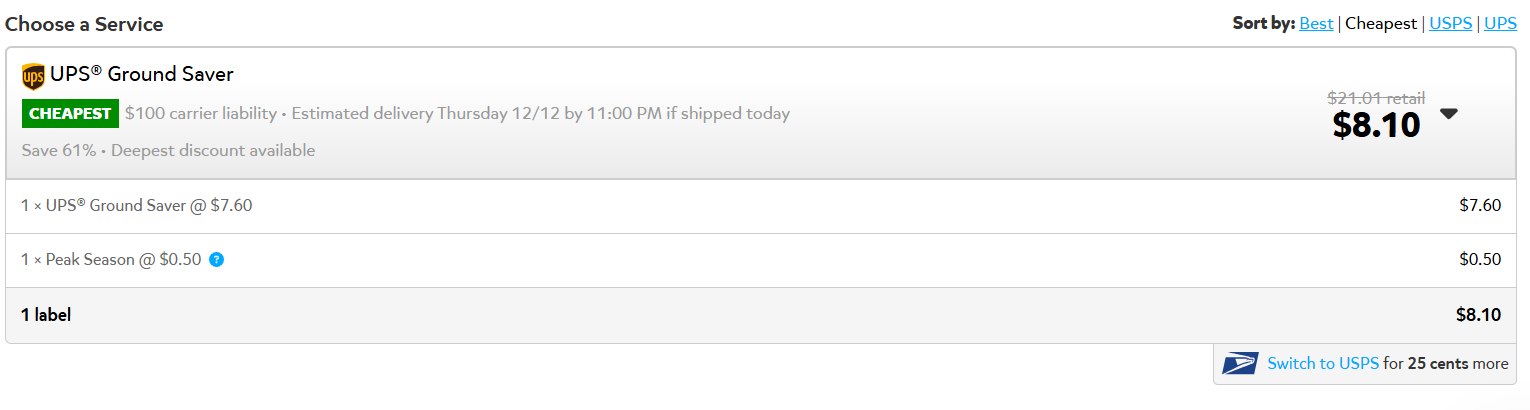Click the green CHEAPEST badge
Image resolution: width=1530 pixels, height=410 pixels.
pyautogui.click(x=70, y=114)
